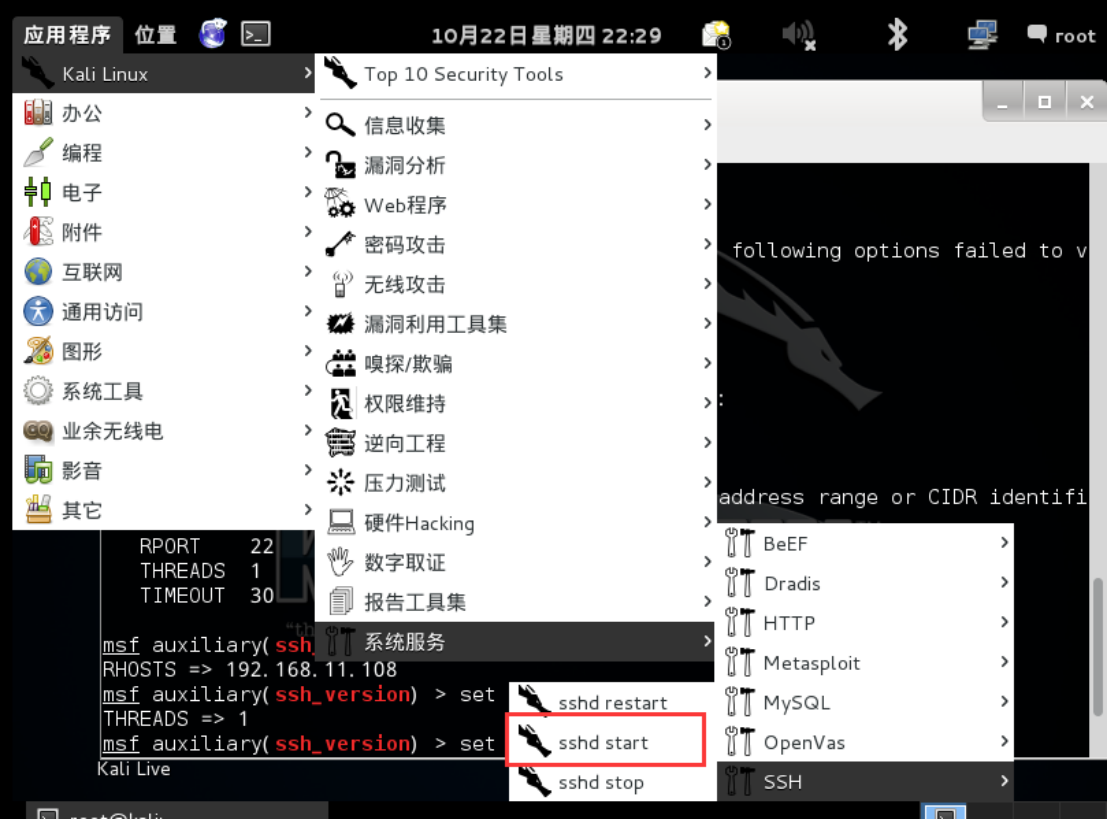The image size is (1108, 819).
Task: Click the 嗅探/欺骗 people icon
Action: (341, 363)
